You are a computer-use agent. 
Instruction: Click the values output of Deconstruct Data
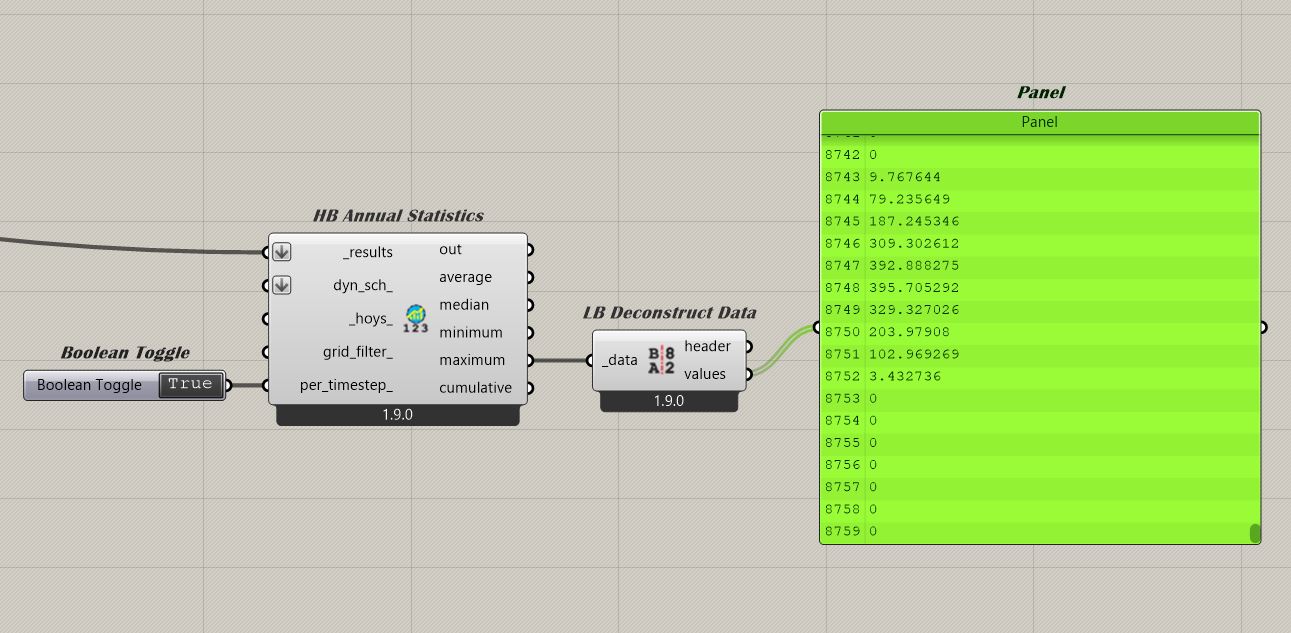point(705,374)
